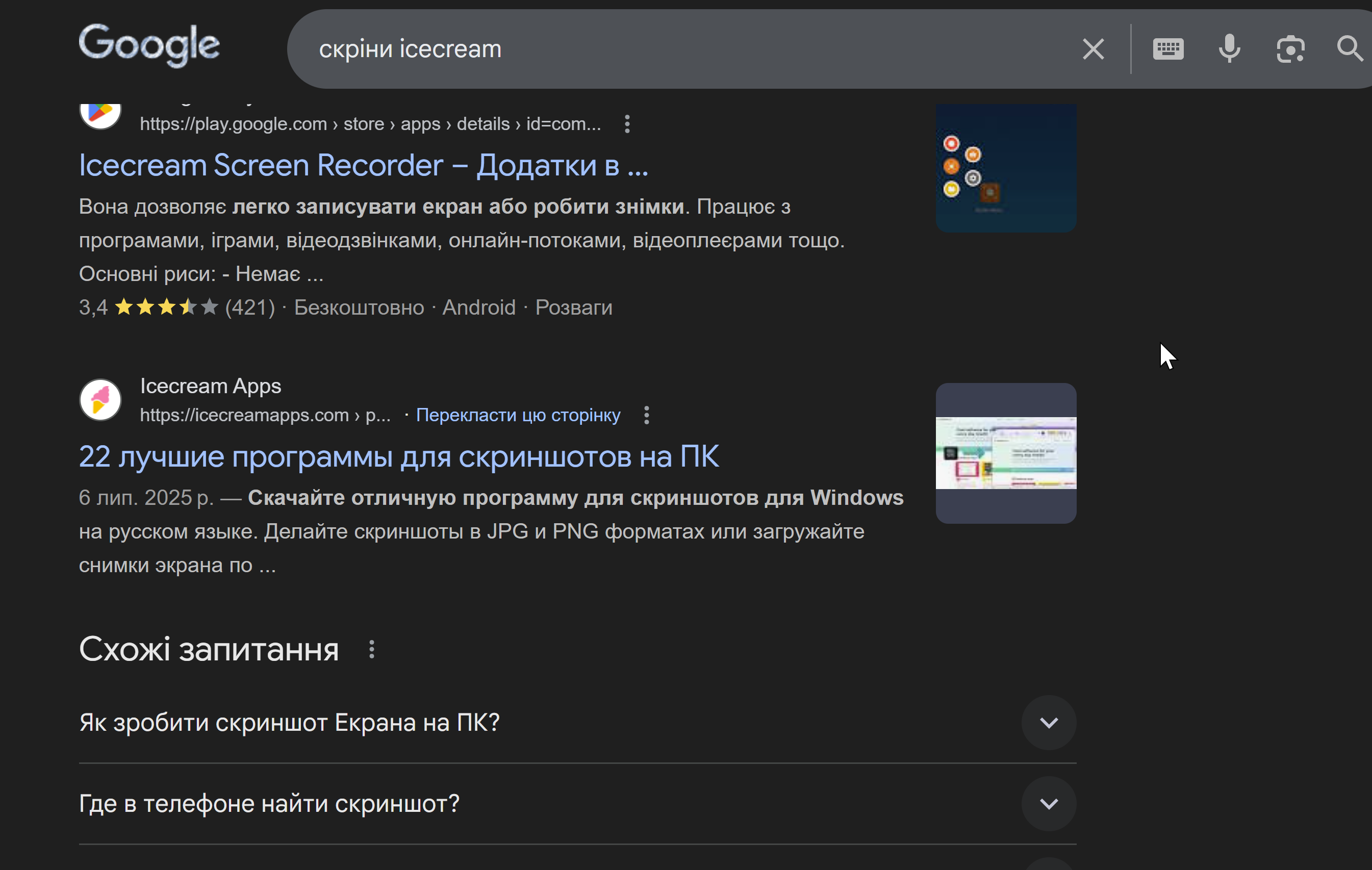
Task: Click the magnifier search button
Action: click(1349, 49)
